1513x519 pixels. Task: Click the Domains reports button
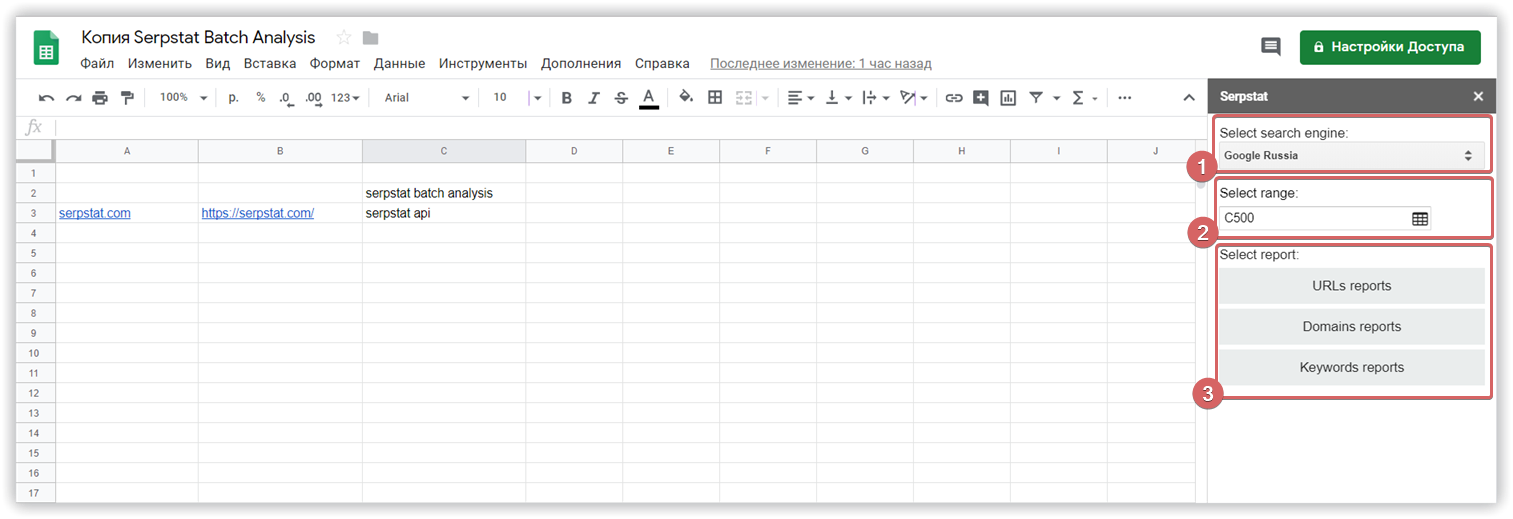1351,327
